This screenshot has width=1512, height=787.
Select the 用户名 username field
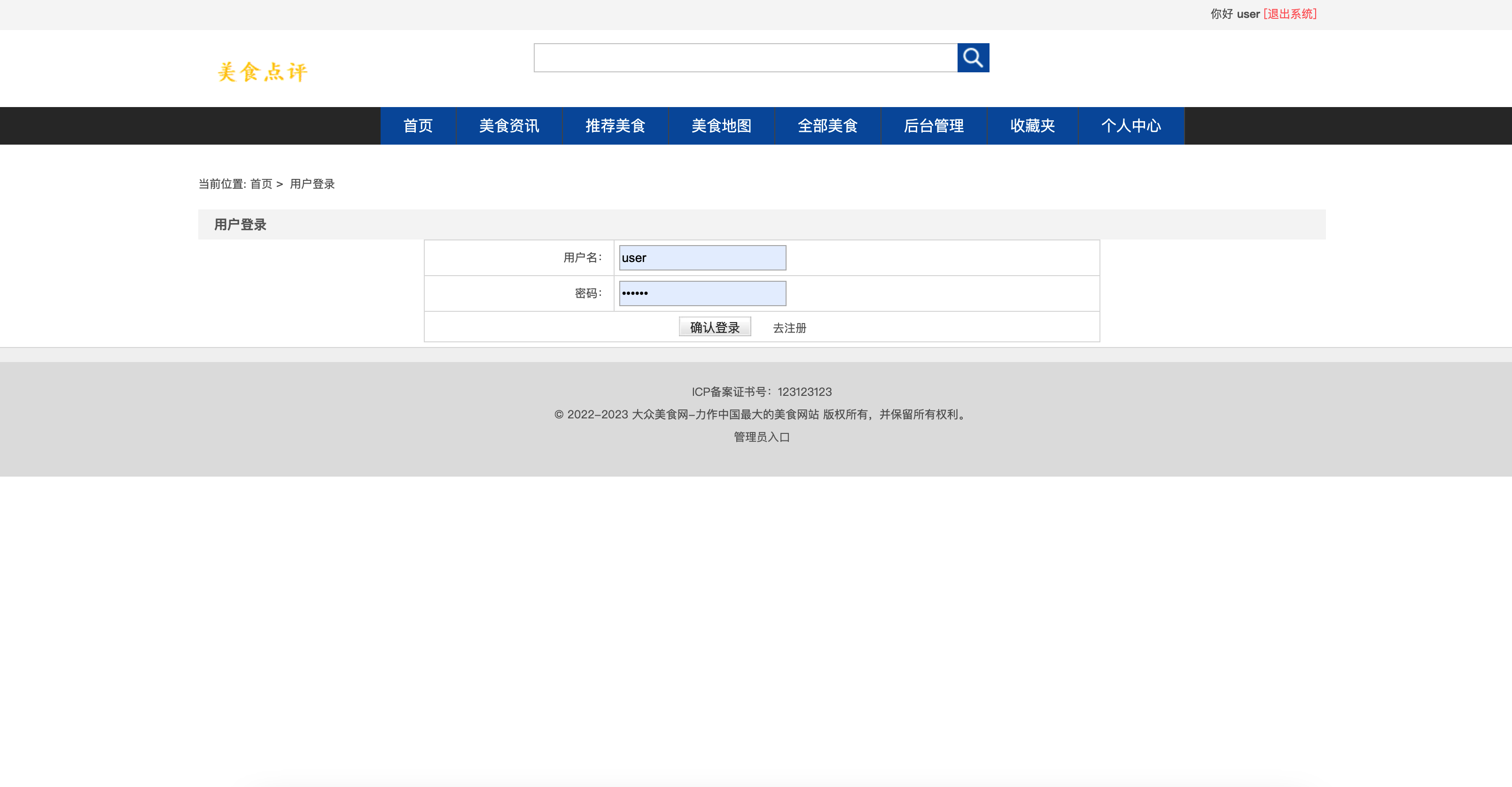pos(702,257)
